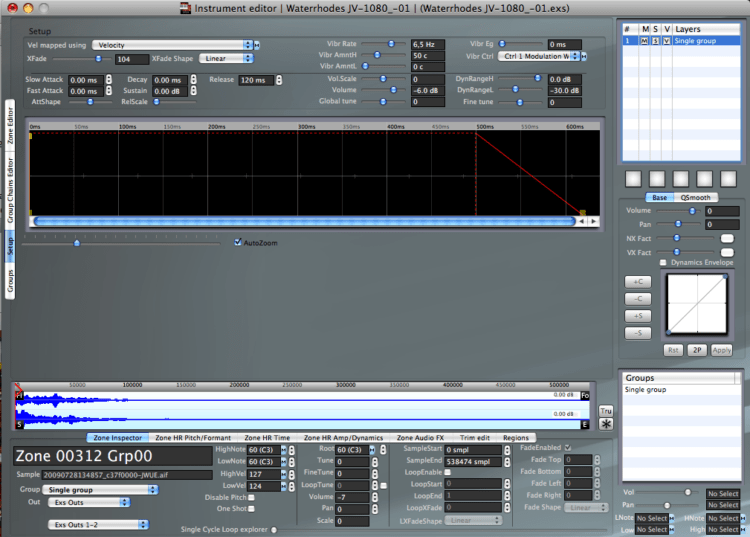750x537 pixels.
Task: Click the Rst reset button
Action: [x=673, y=350]
